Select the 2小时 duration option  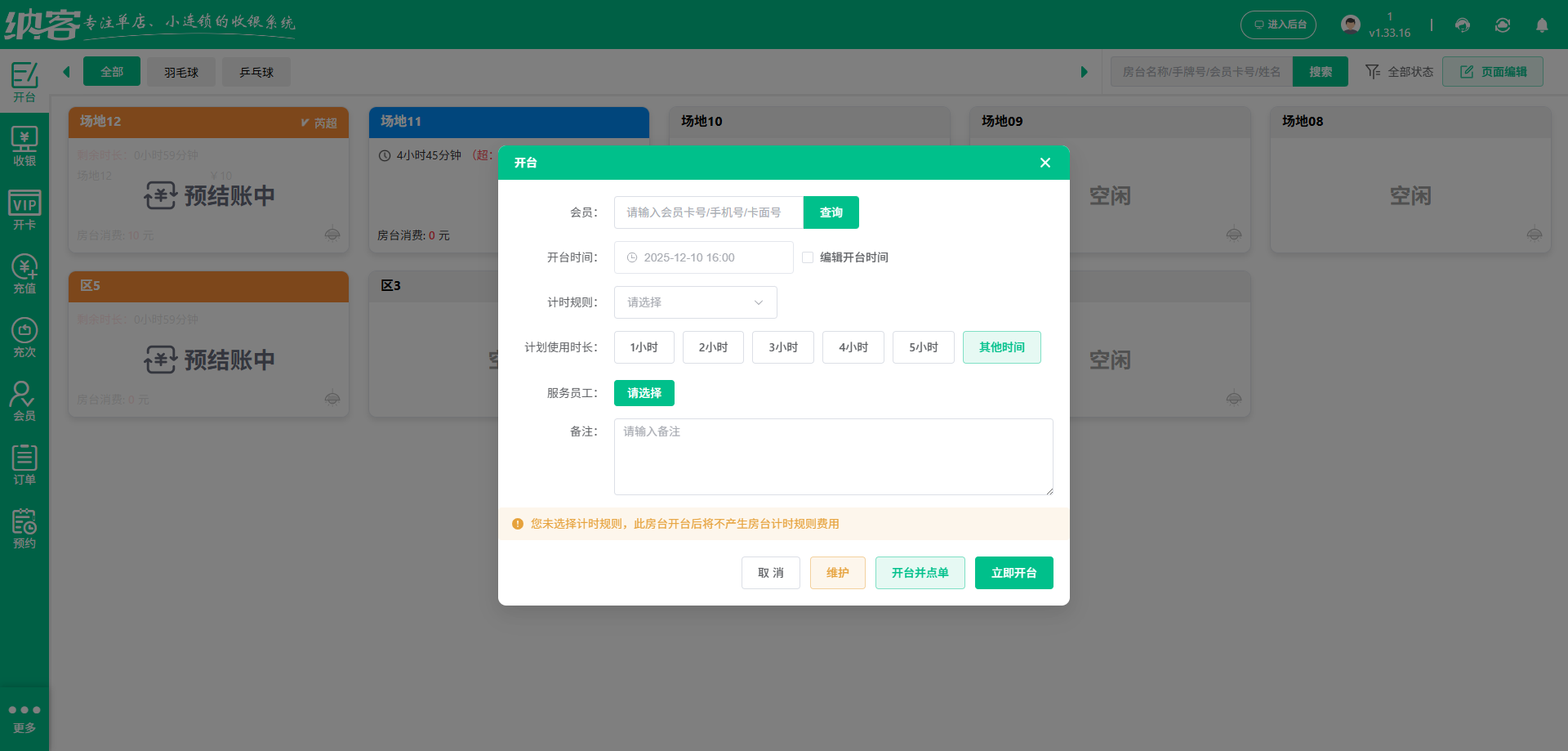[x=712, y=346]
